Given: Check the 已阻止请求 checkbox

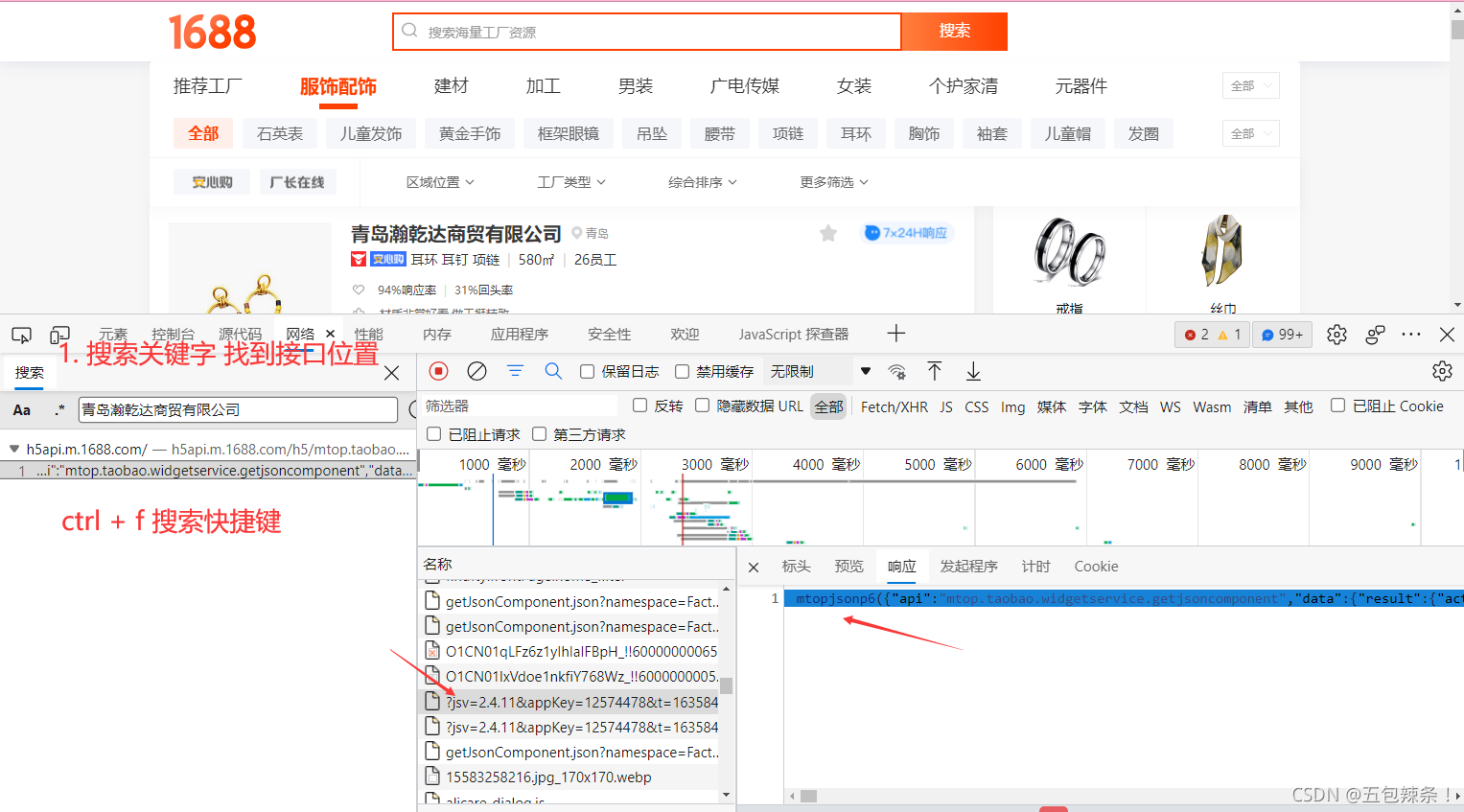Looking at the screenshot, I should (434, 434).
